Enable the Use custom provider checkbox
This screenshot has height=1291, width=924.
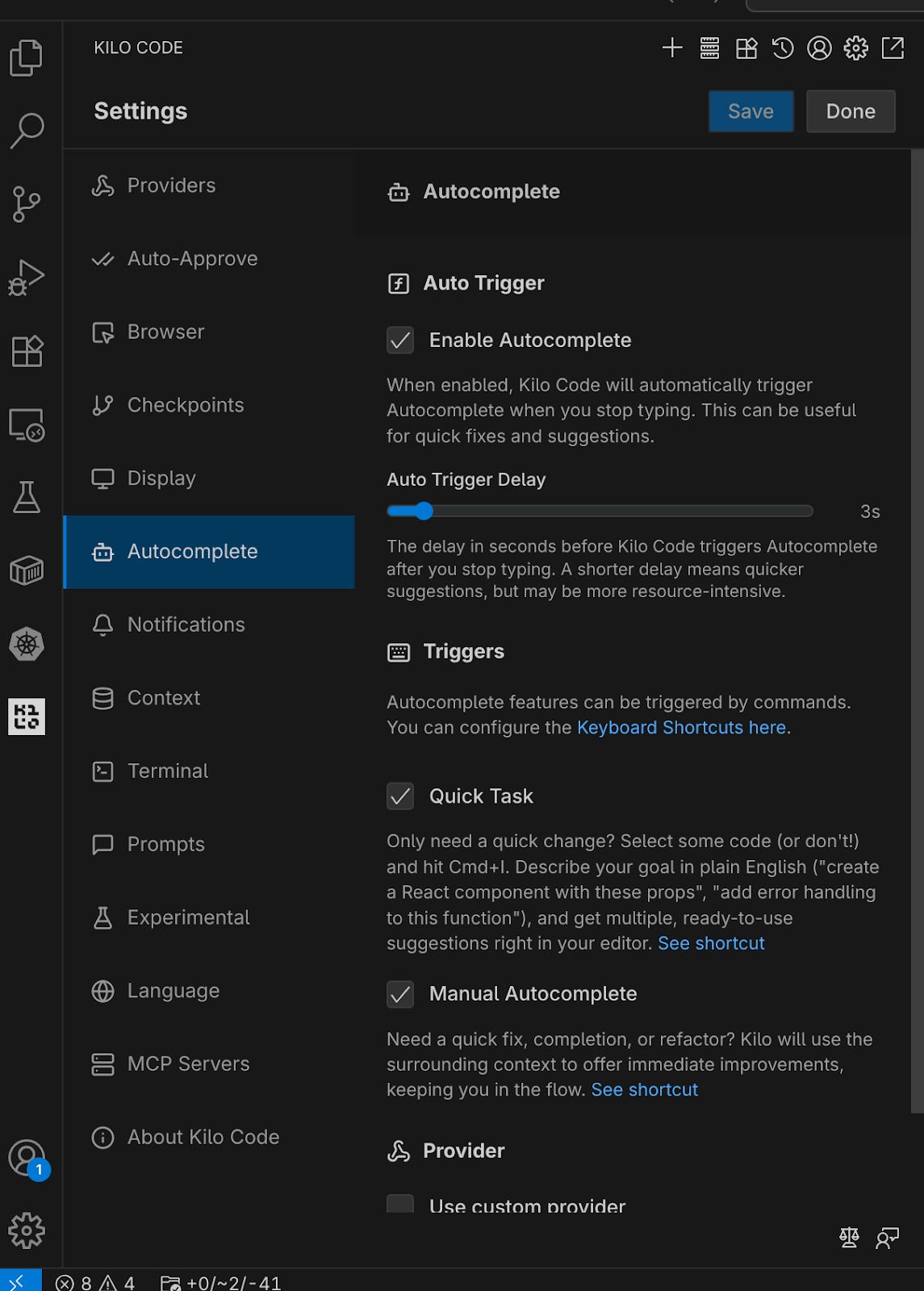[x=400, y=1205]
